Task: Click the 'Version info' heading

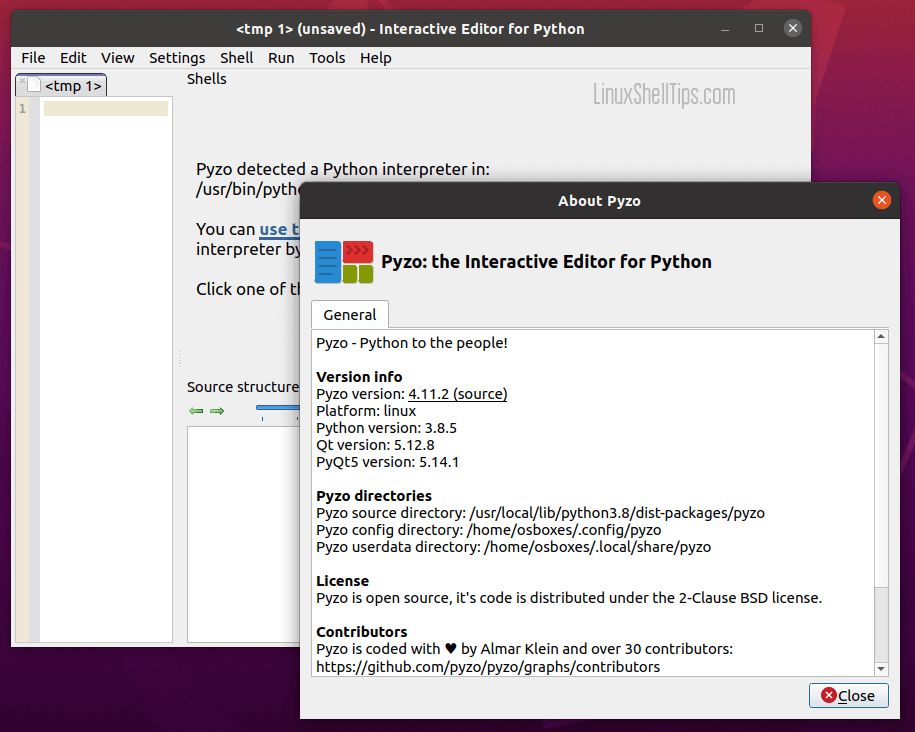Action: point(359,377)
